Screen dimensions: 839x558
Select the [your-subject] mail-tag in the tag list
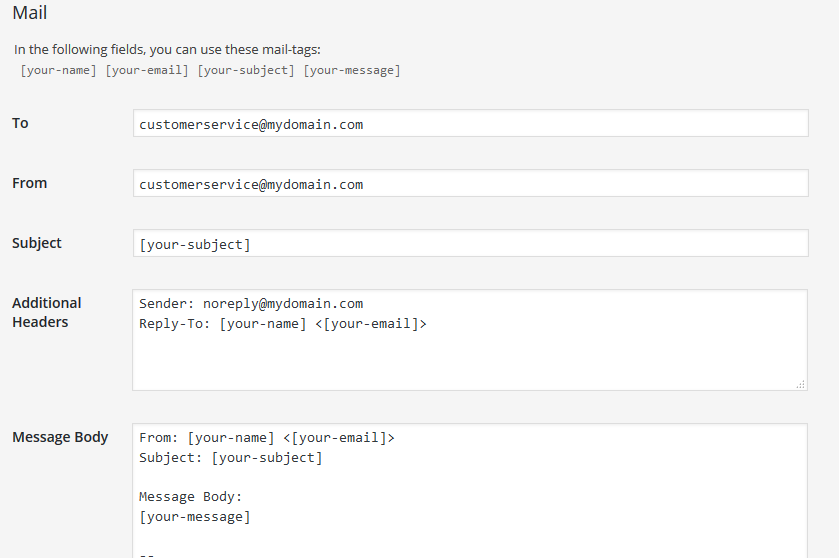246,70
